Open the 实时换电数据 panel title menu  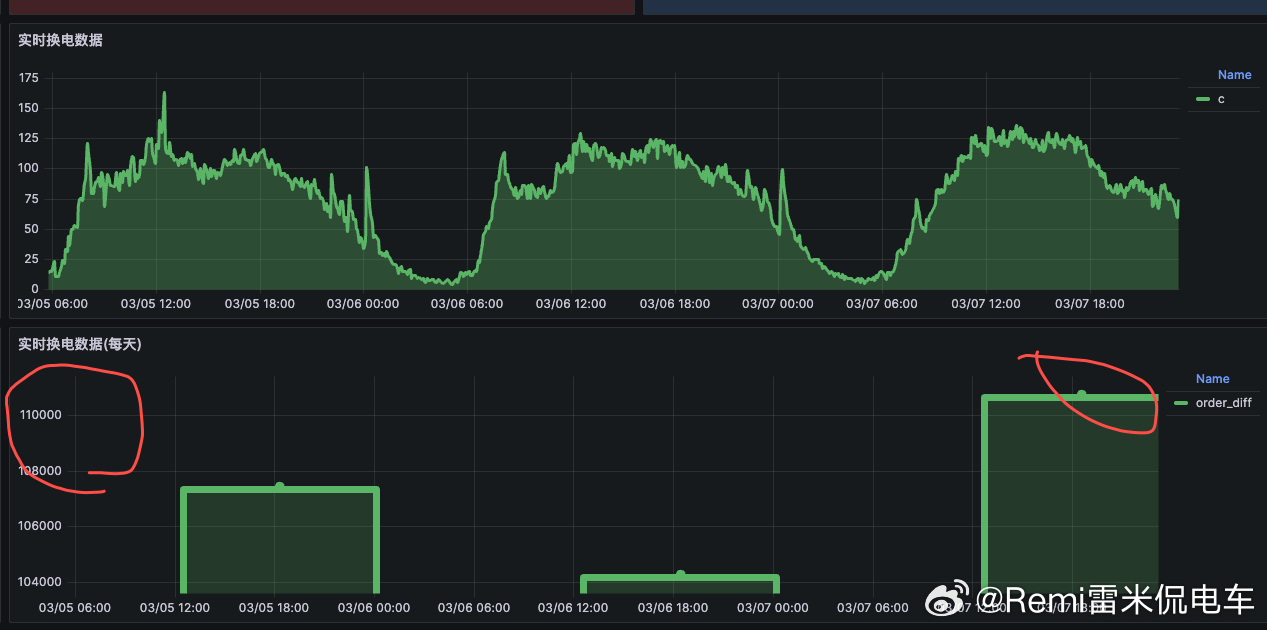pyautogui.click(x=60, y=41)
